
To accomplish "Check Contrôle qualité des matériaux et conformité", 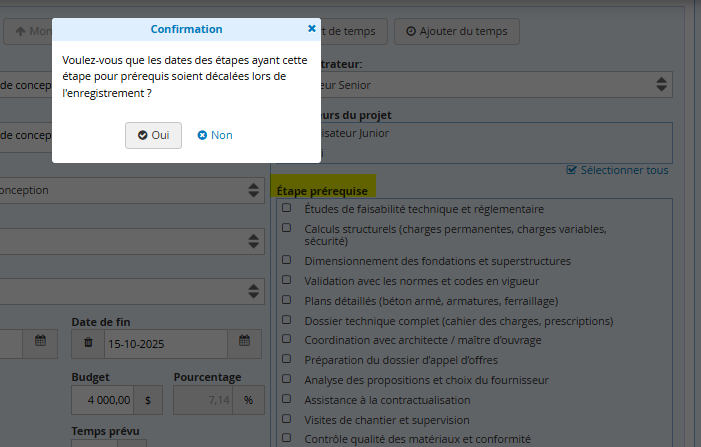I will [x=287, y=438].
